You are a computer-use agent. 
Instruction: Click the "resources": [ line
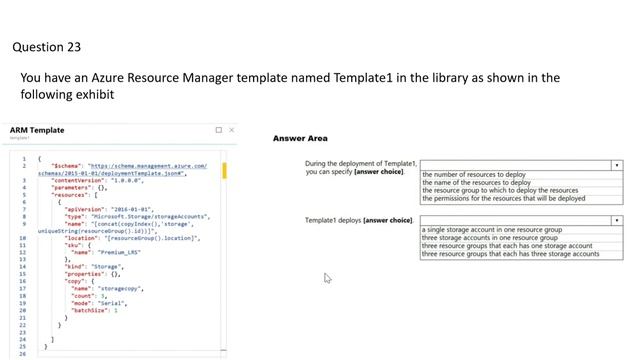(x=74, y=195)
